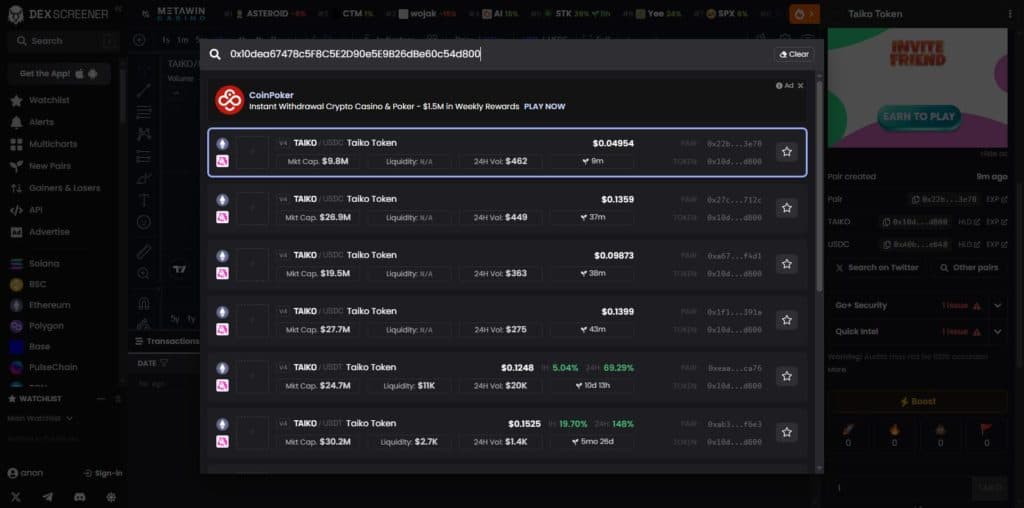Click the Other pairs button

click(x=969, y=268)
